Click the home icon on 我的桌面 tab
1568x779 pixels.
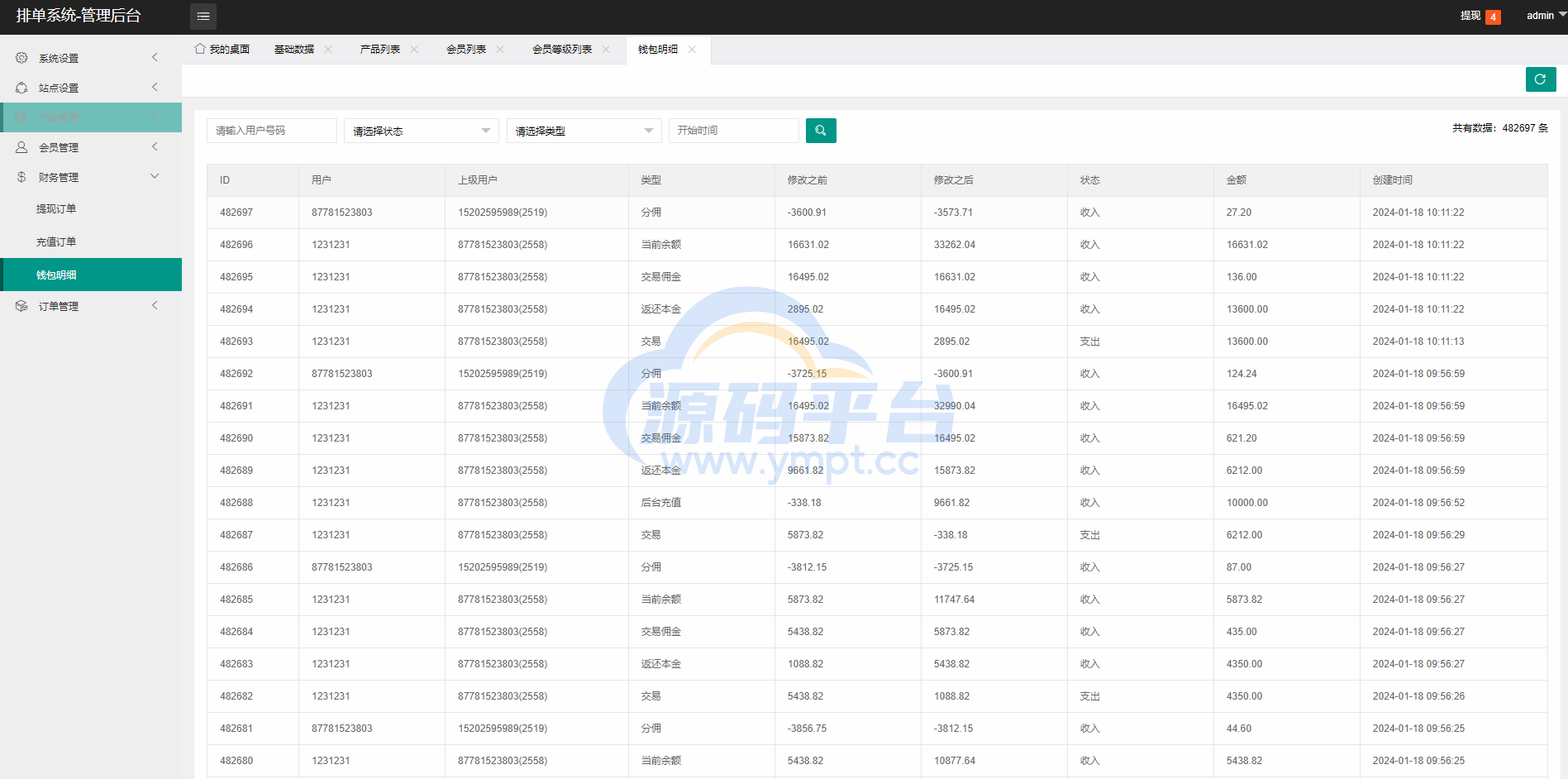pyautogui.click(x=200, y=49)
